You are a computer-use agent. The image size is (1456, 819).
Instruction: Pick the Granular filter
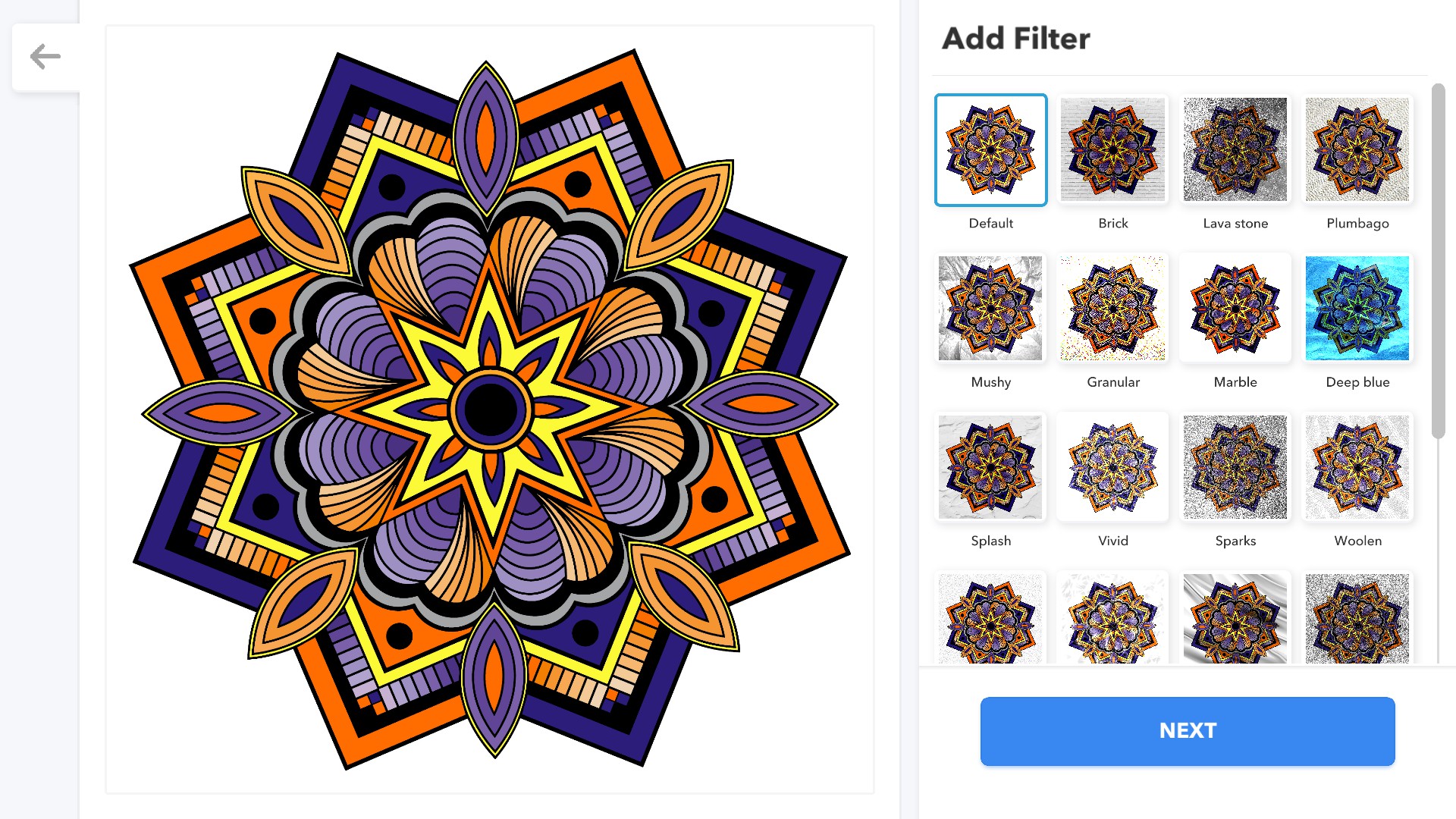(1112, 309)
